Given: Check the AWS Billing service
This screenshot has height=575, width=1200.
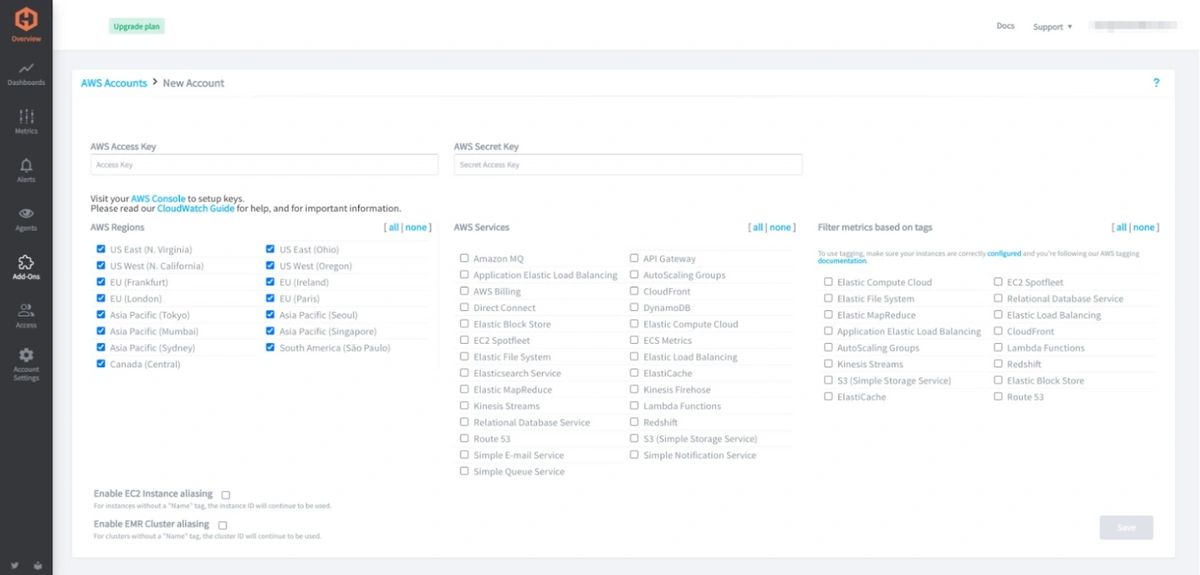Looking at the screenshot, I should tap(464, 291).
